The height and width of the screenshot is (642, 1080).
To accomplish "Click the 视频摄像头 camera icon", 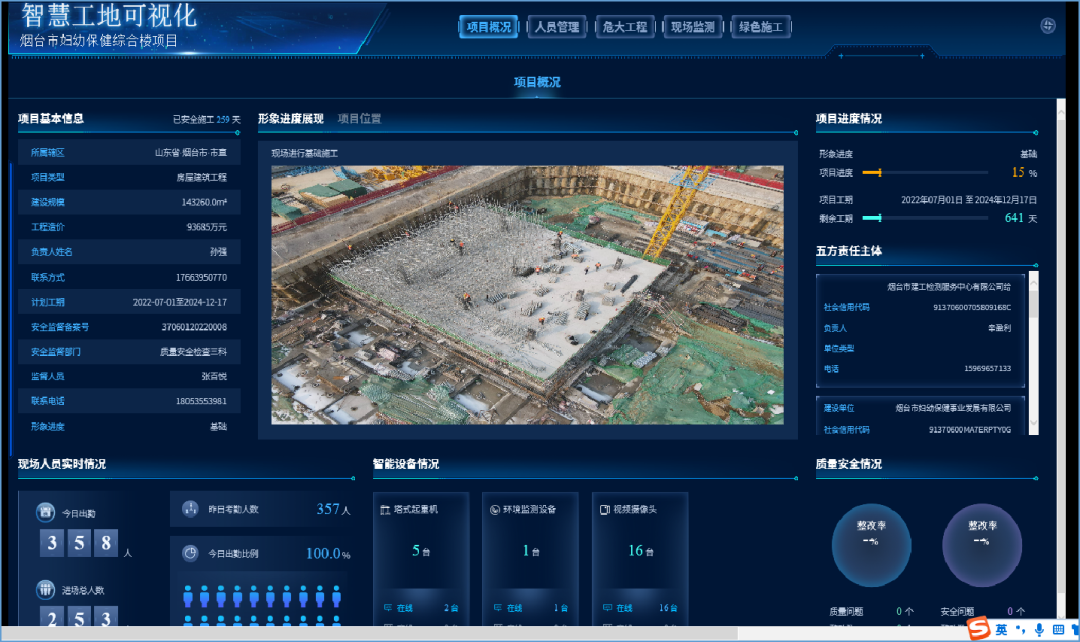I will pos(604,509).
